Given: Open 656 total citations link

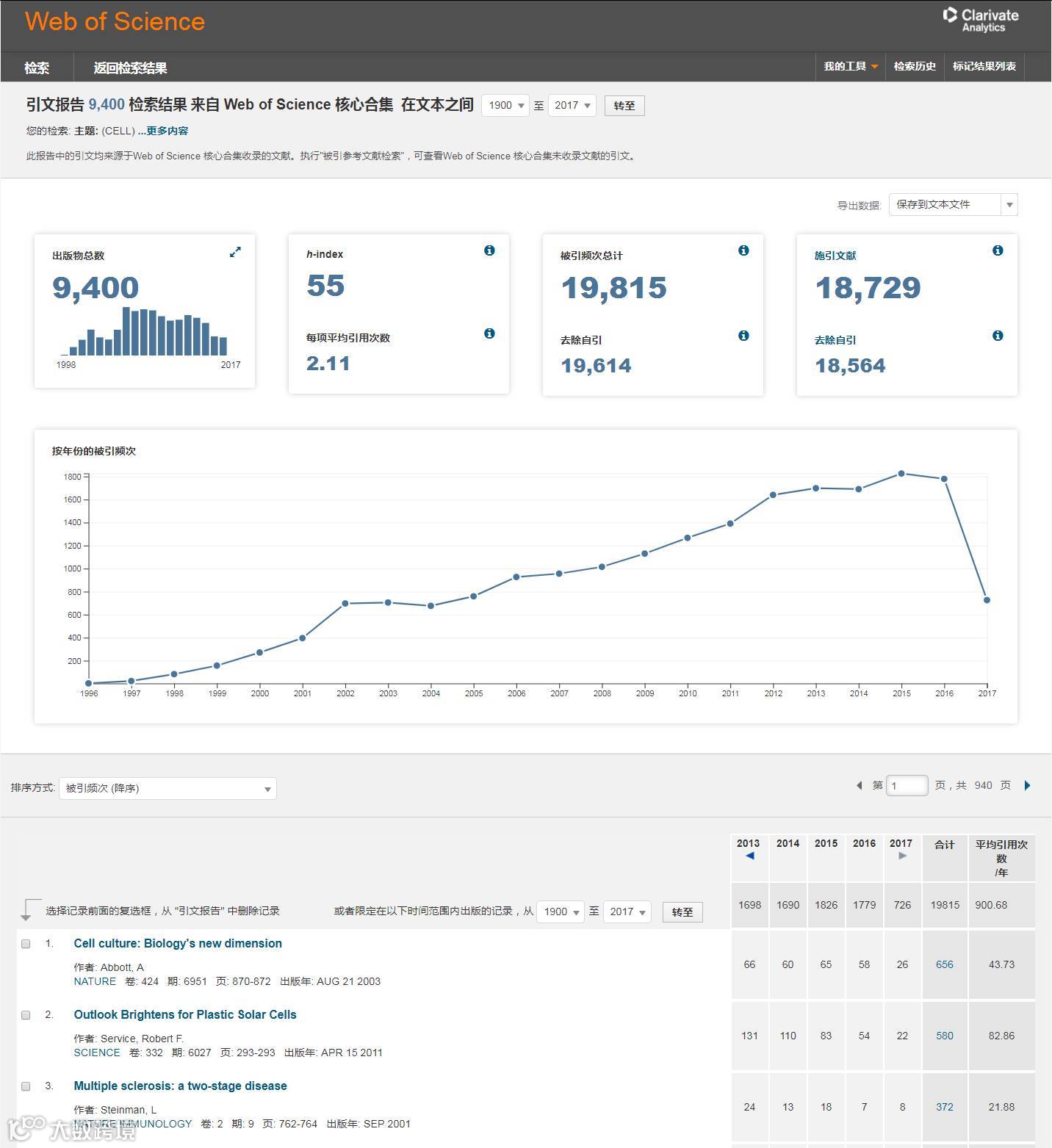Looking at the screenshot, I should [945, 964].
